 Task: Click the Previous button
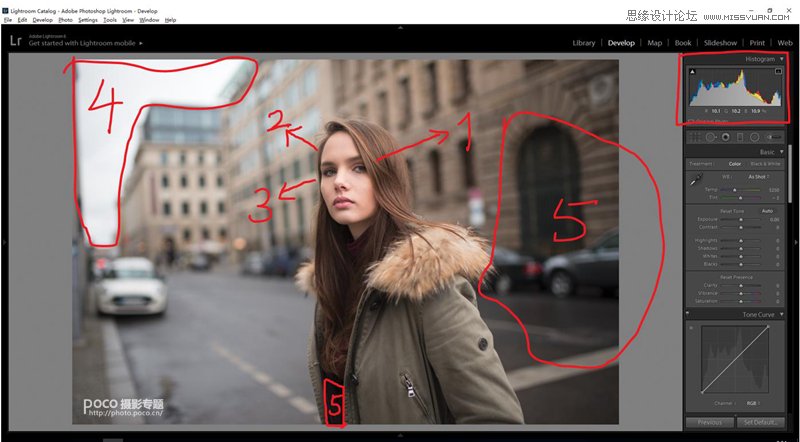[709, 423]
